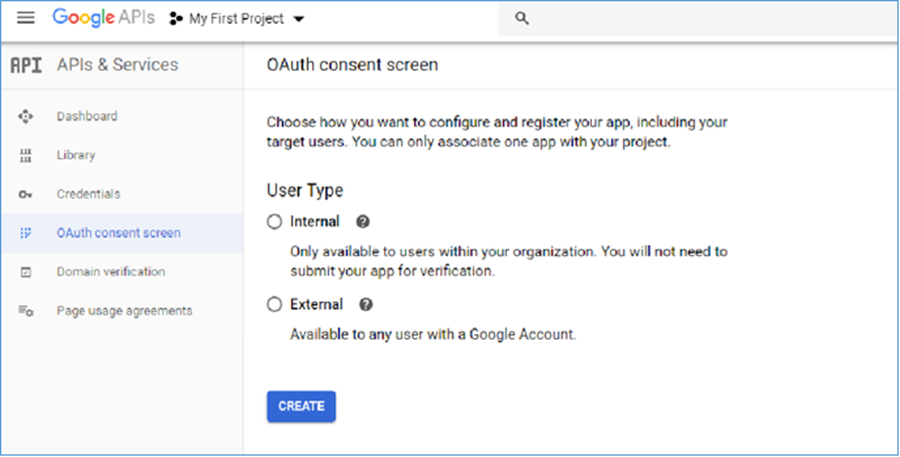900x457 pixels.
Task: Click help icon next to Internal
Action: coord(363,222)
